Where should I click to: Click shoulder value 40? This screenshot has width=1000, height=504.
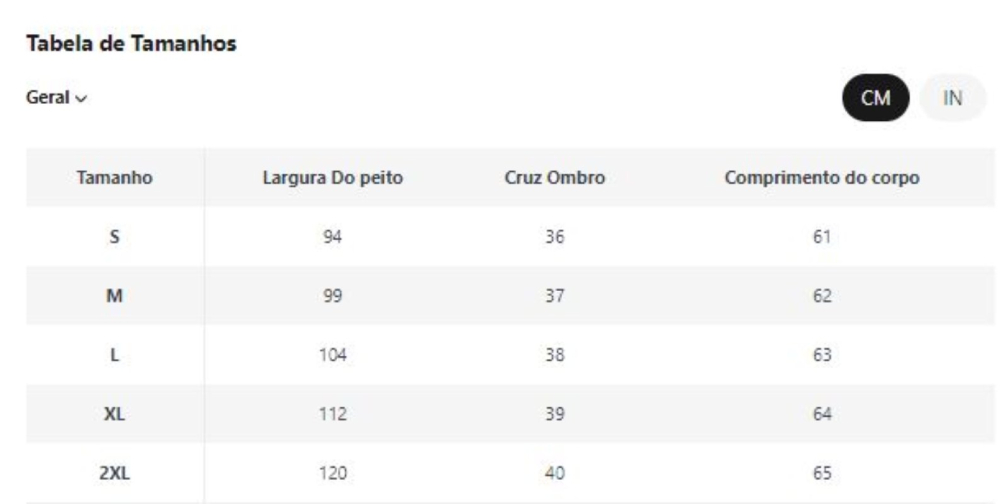click(x=554, y=473)
